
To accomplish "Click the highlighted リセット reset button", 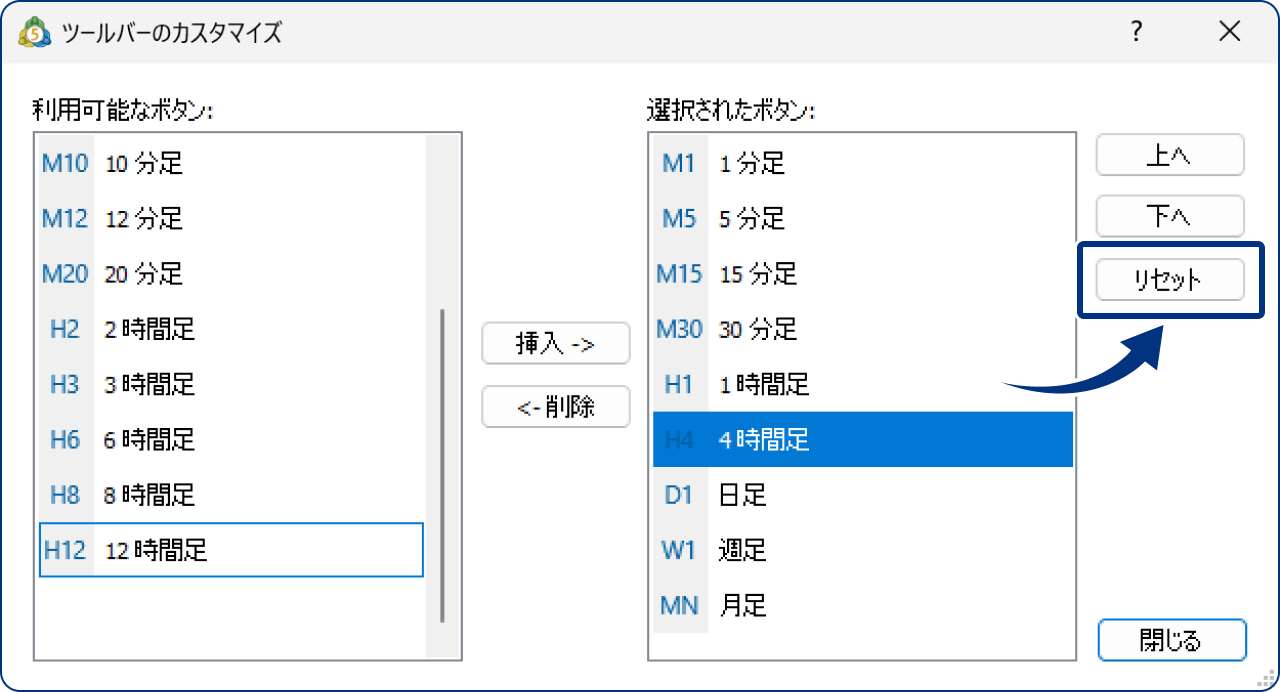I will tap(1169, 280).
